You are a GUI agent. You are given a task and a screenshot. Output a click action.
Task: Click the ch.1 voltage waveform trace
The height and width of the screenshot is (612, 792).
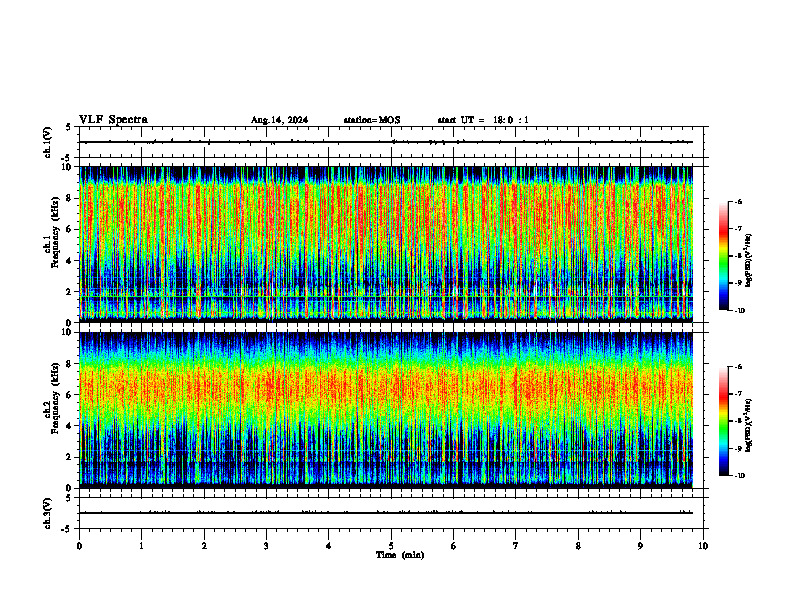[386, 142]
